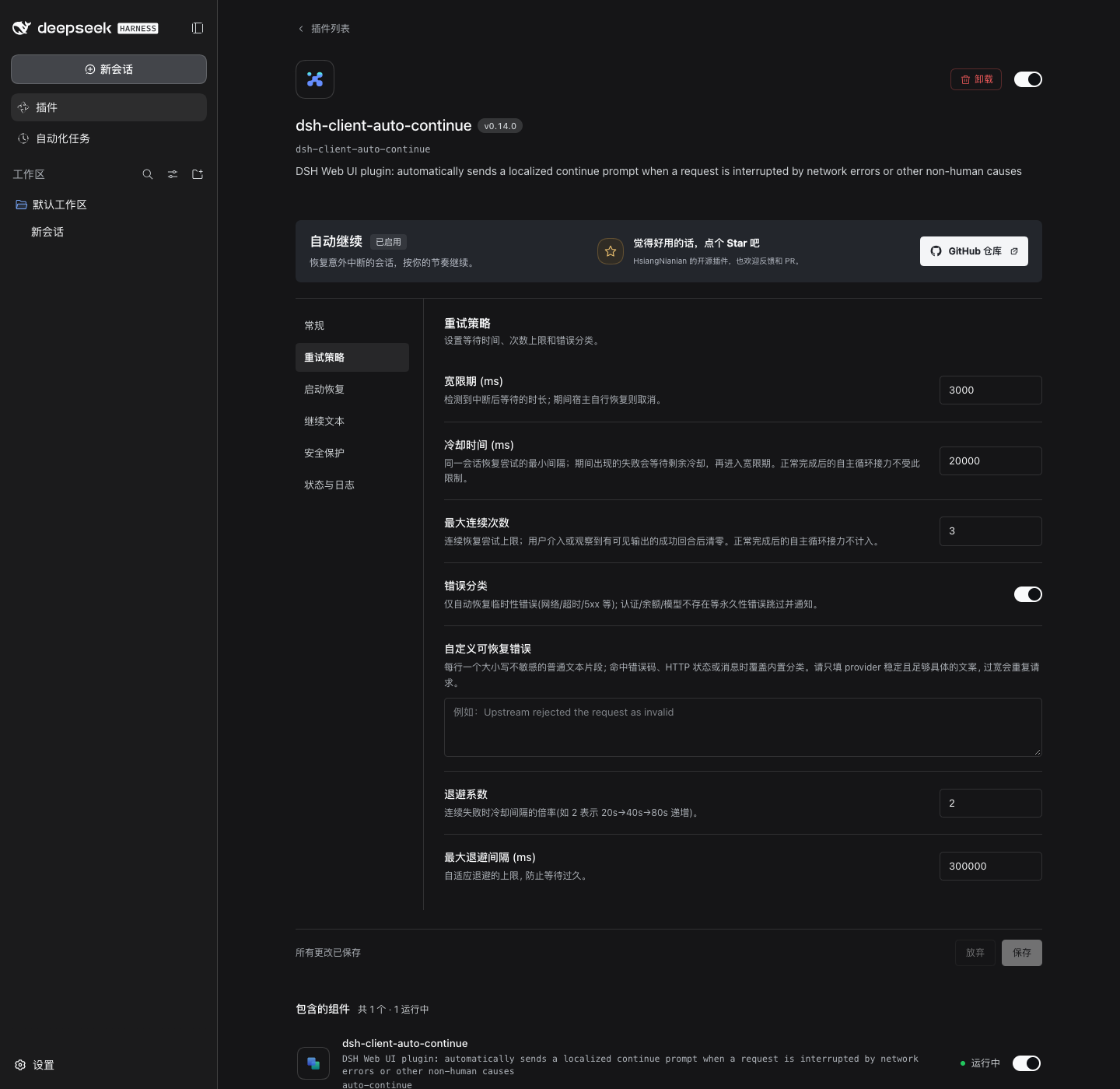Screen dimensions: 1120x1089
Task: Edit the 最大退避间隔 (ms) field
Action: [991, 866]
